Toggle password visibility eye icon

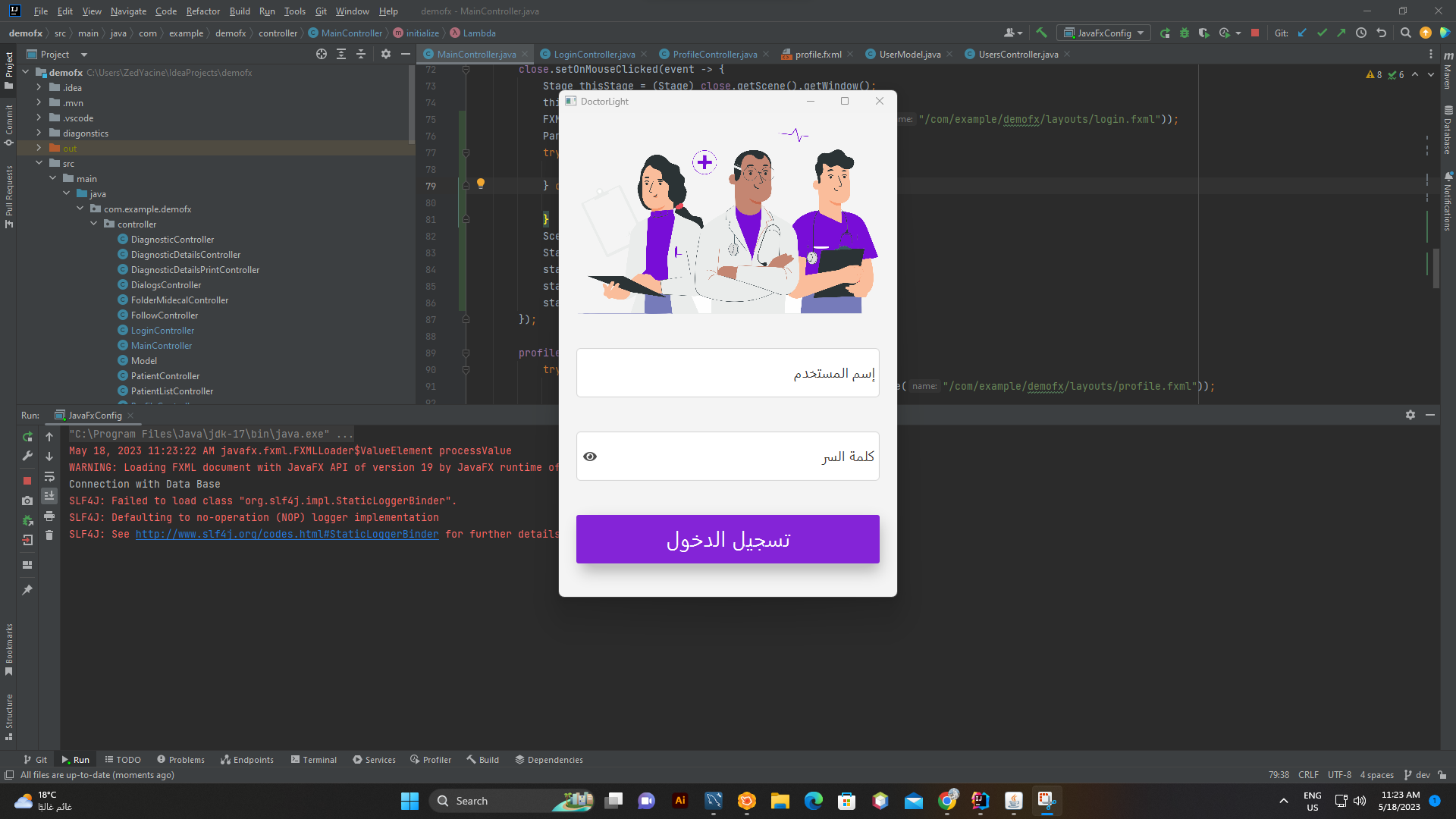point(590,457)
